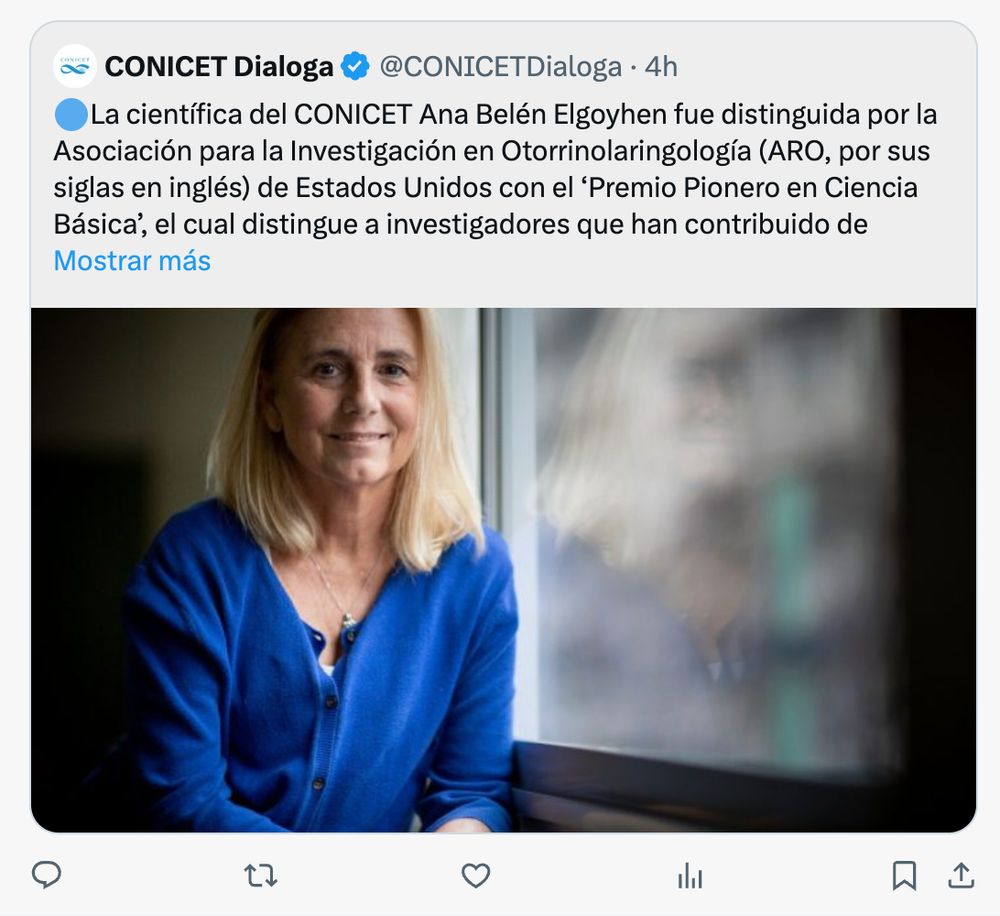
Task: Click the tweet text about Ana Belén Elgoyhen
Action: click(495, 170)
